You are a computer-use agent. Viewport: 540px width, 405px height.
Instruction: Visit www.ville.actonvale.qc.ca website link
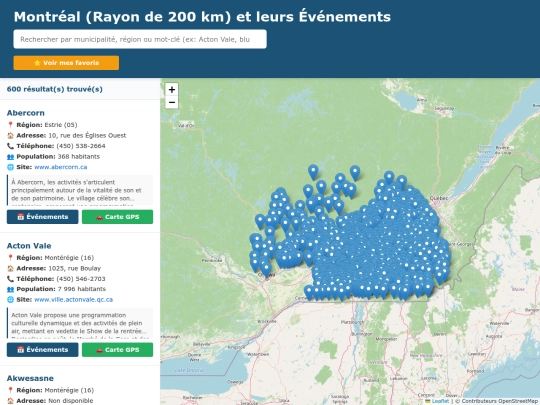pos(73,300)
